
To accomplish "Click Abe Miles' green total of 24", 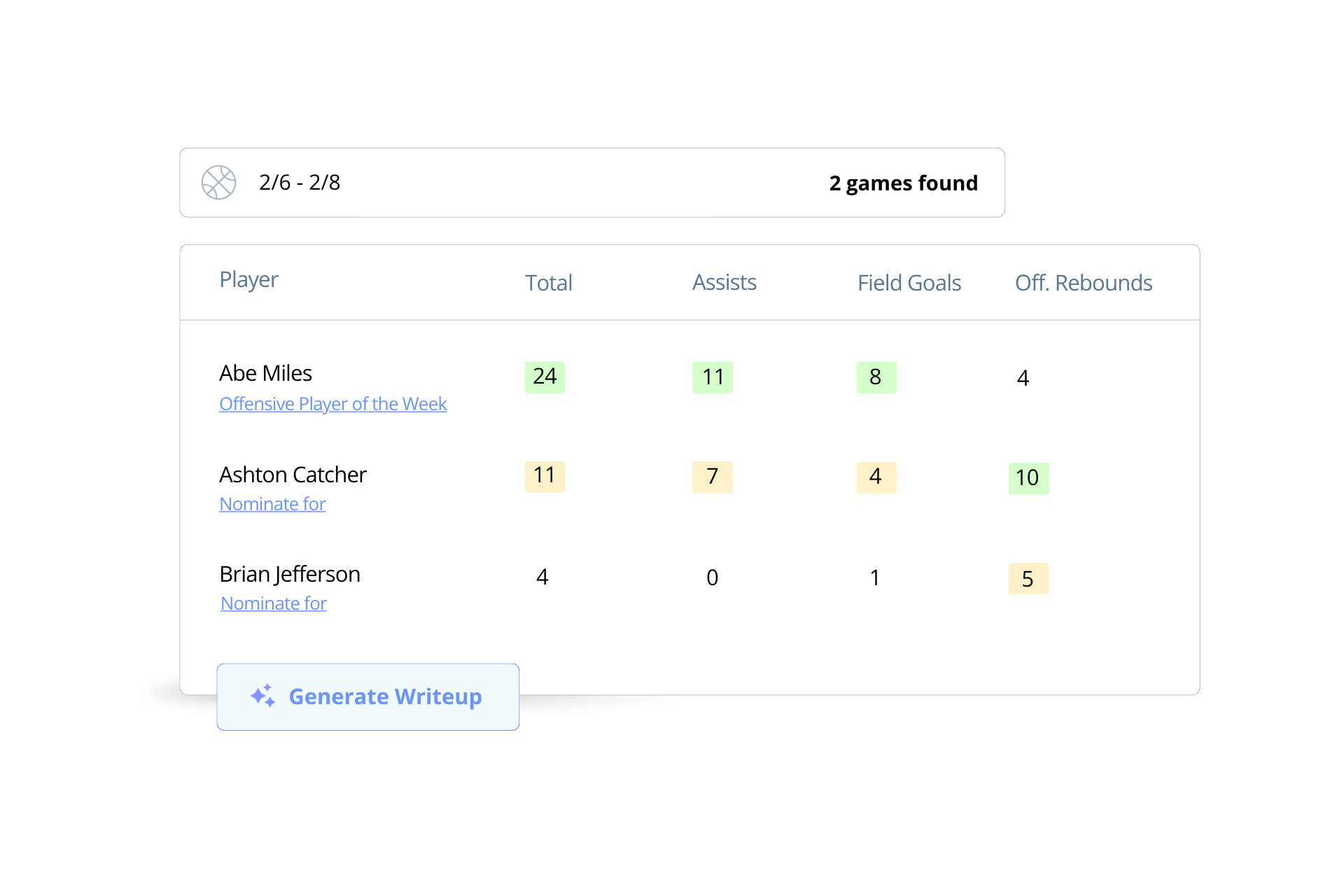I will [x=545, y=377].
